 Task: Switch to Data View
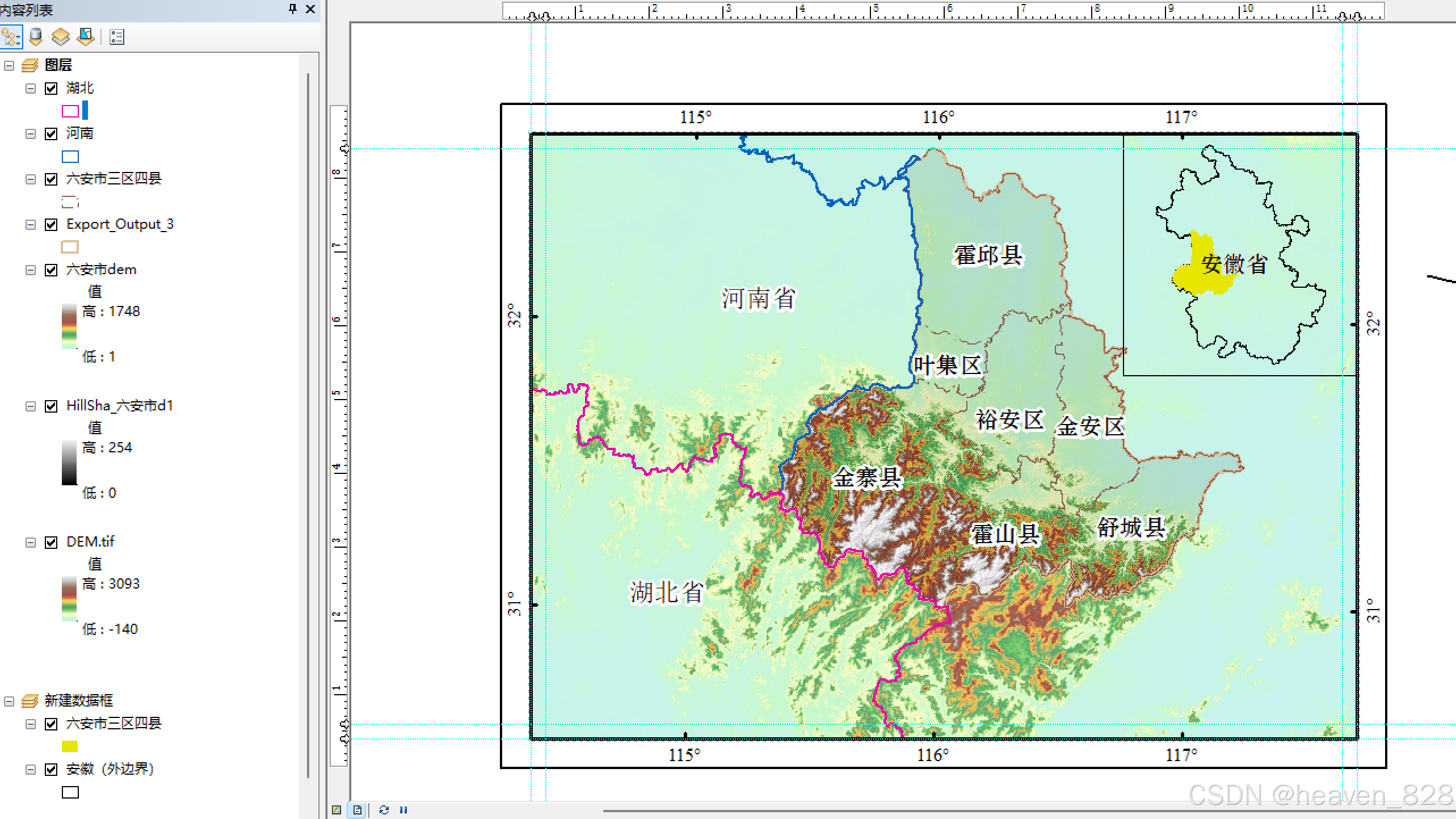pos(337,810)
